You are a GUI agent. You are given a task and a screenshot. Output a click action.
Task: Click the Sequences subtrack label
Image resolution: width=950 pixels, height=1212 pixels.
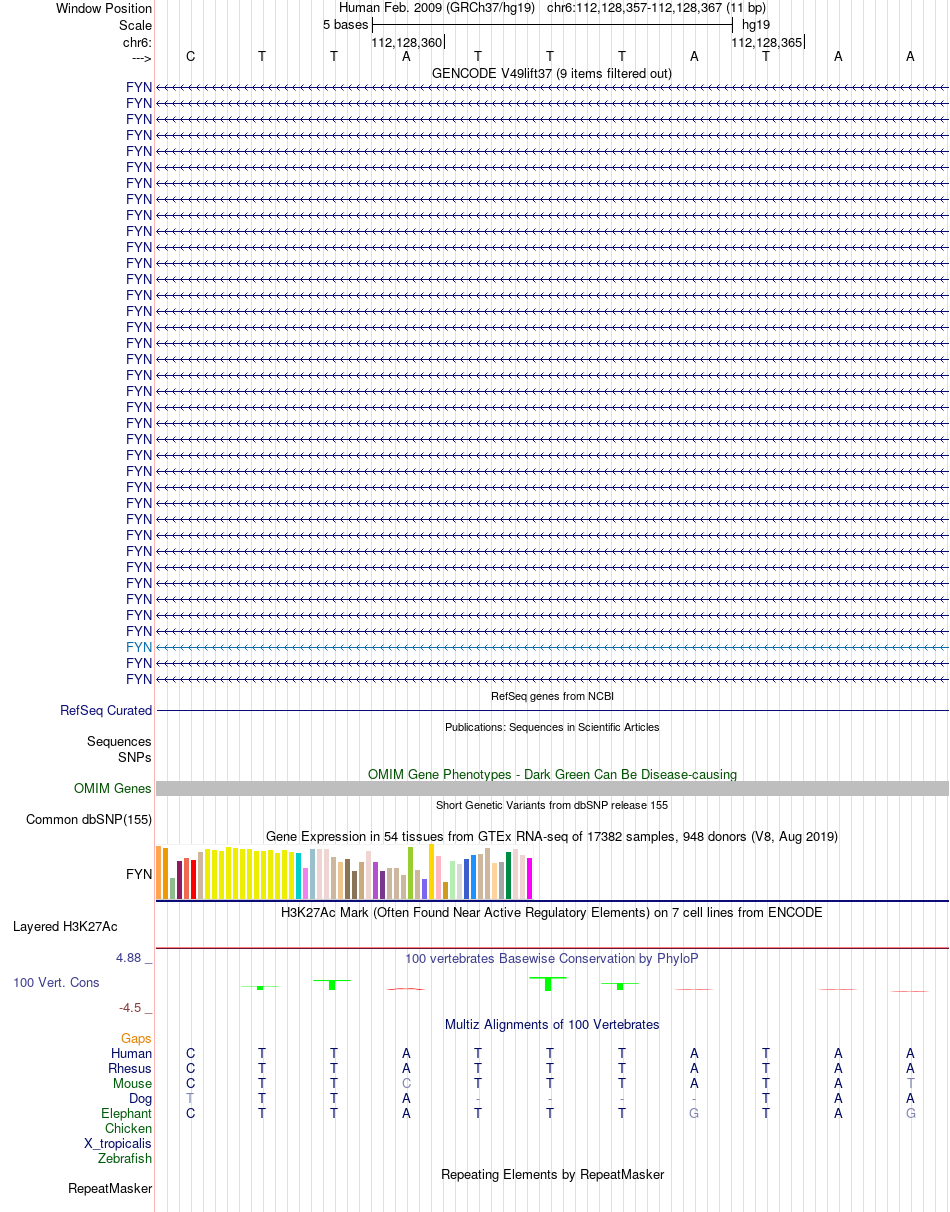[119, 742]
